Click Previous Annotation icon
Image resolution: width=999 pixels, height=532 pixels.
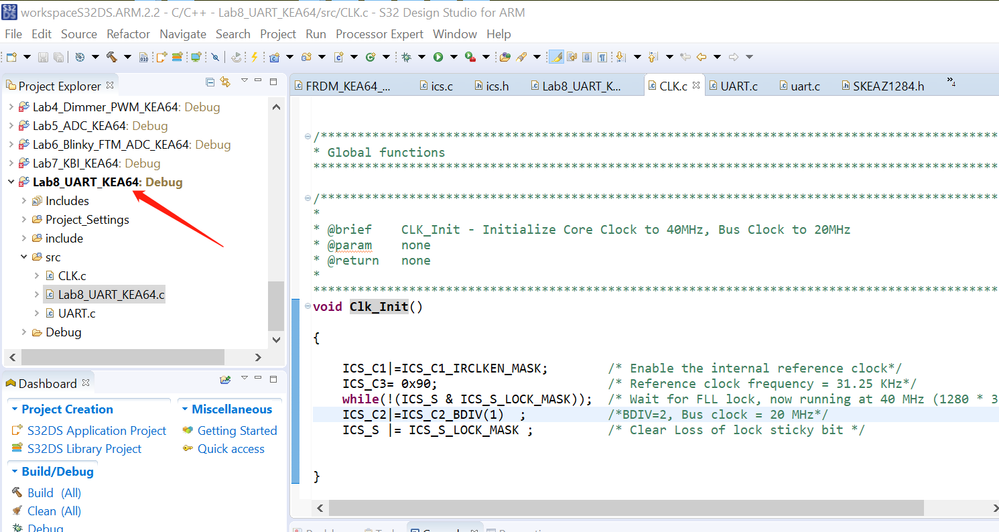(651, 57)
